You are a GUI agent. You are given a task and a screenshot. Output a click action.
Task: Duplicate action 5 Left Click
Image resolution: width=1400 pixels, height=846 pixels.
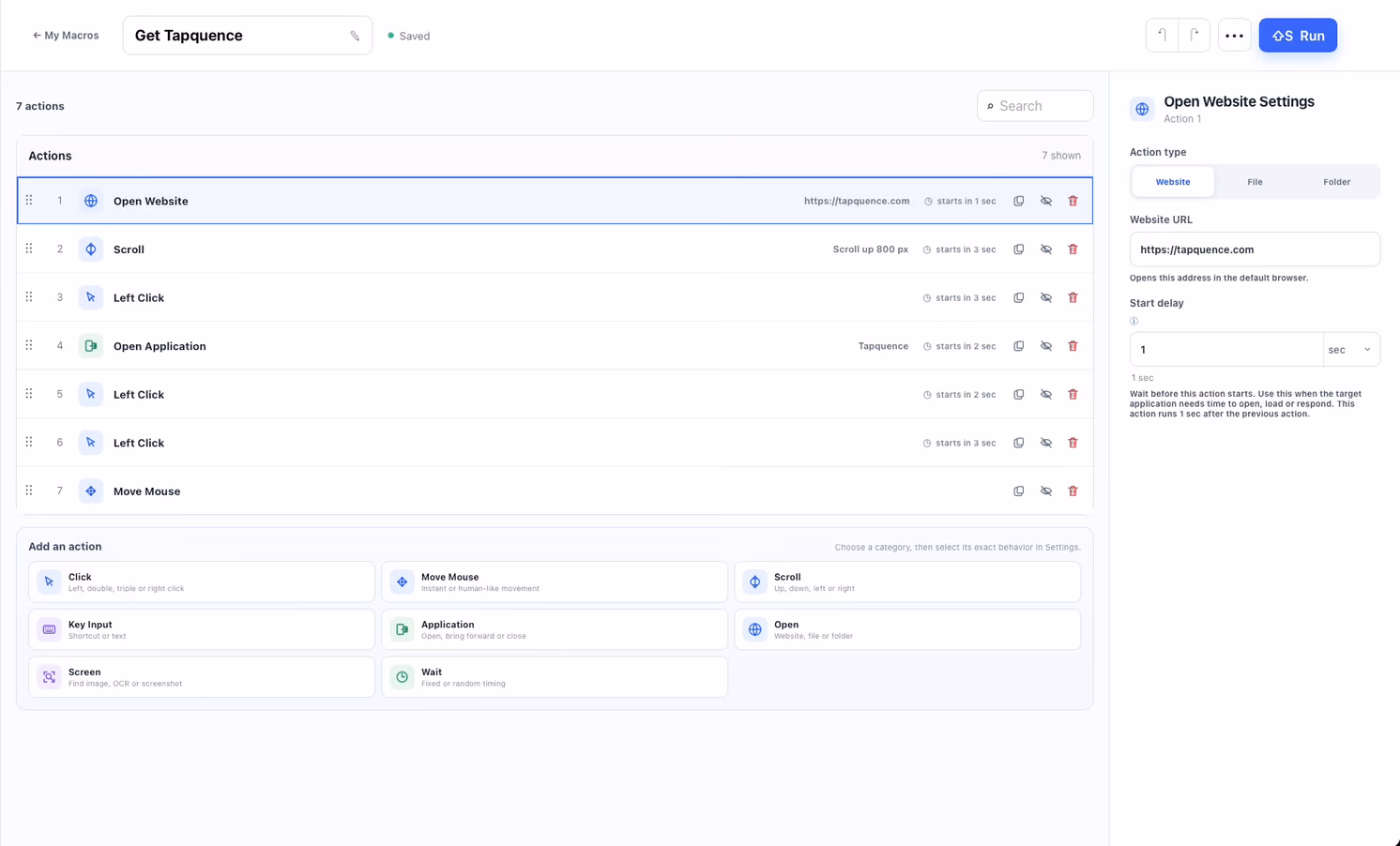(1018, 395)
